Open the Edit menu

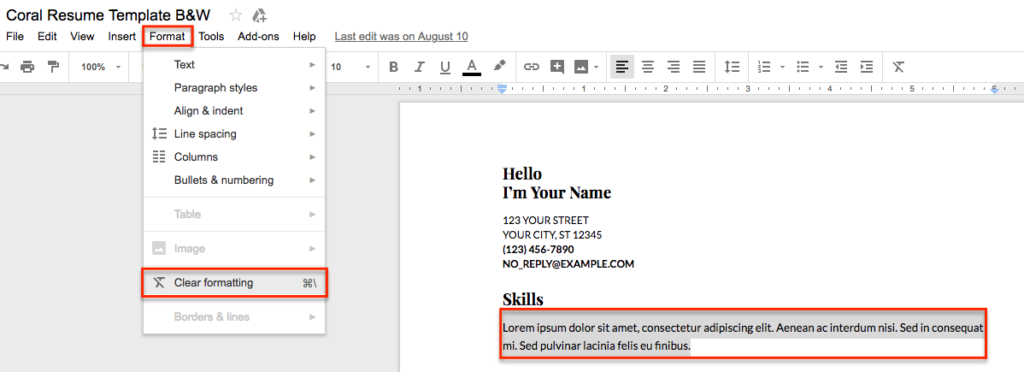click(47, 37)
